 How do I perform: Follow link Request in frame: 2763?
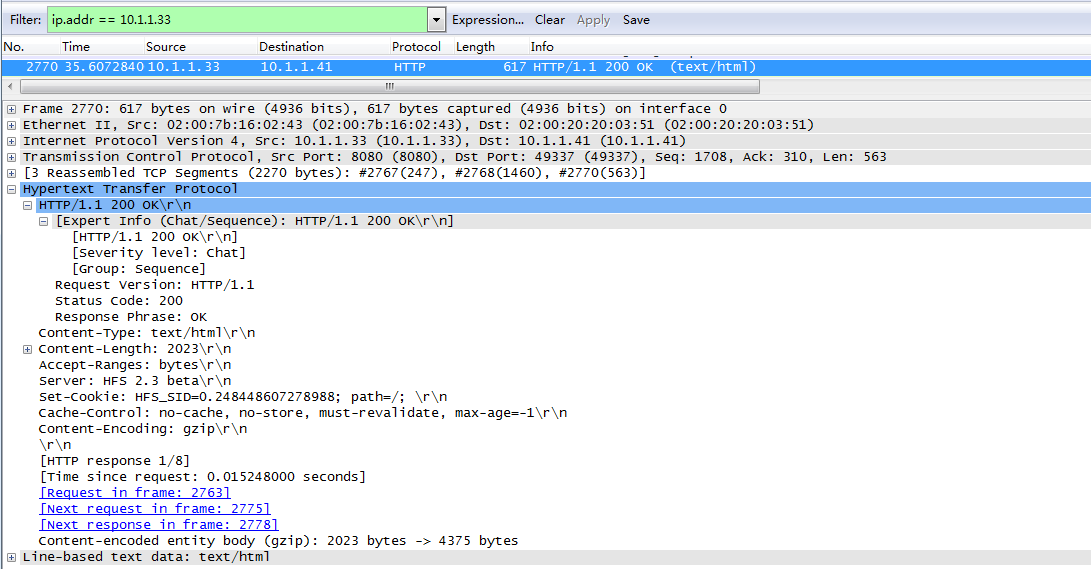tap(135, 492)
